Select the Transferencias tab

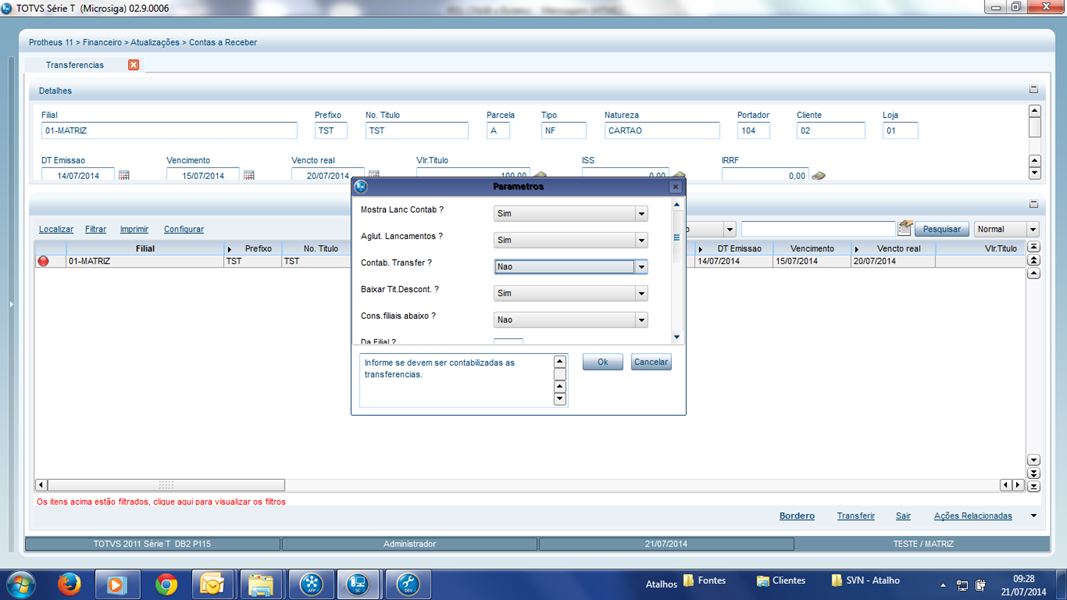tap(75, 65)
